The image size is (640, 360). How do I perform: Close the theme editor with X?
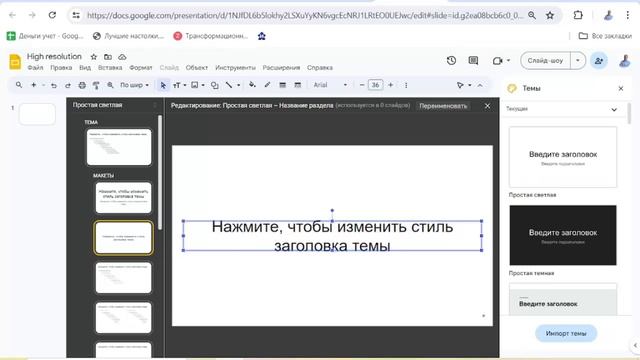point(487,106)
